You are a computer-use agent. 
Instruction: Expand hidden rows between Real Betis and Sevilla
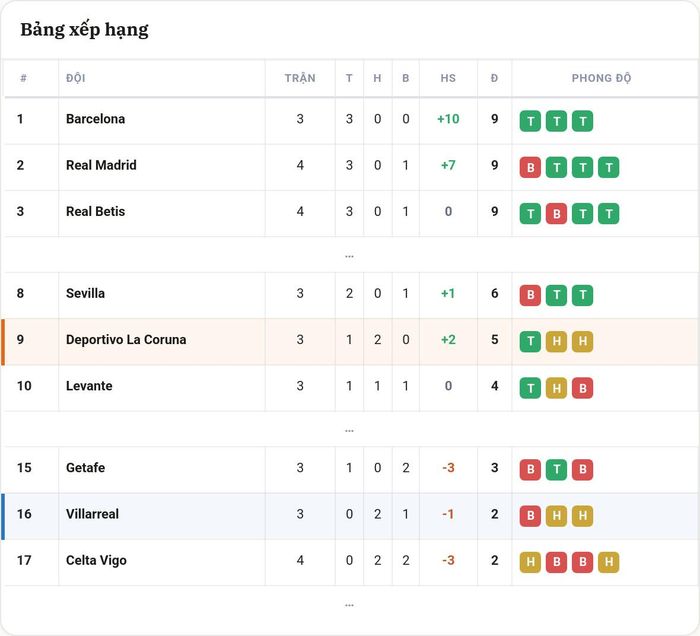click(x=349, y=256)
